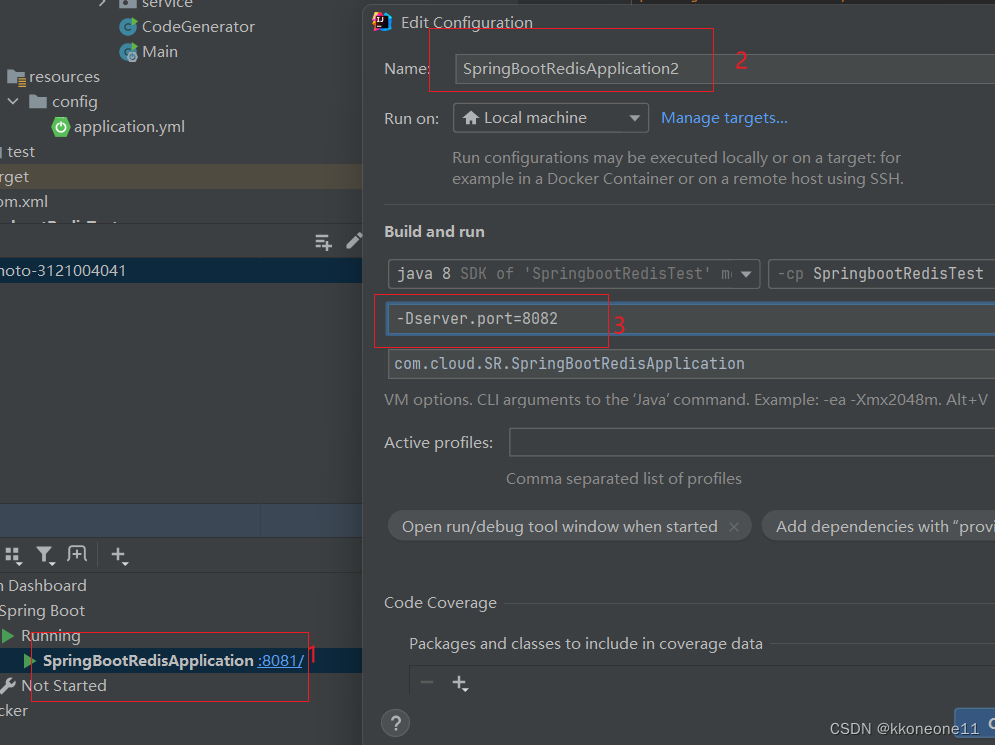Open the java 8 SDK dropdown
This screenshot has height=745, width=995.
574,274
